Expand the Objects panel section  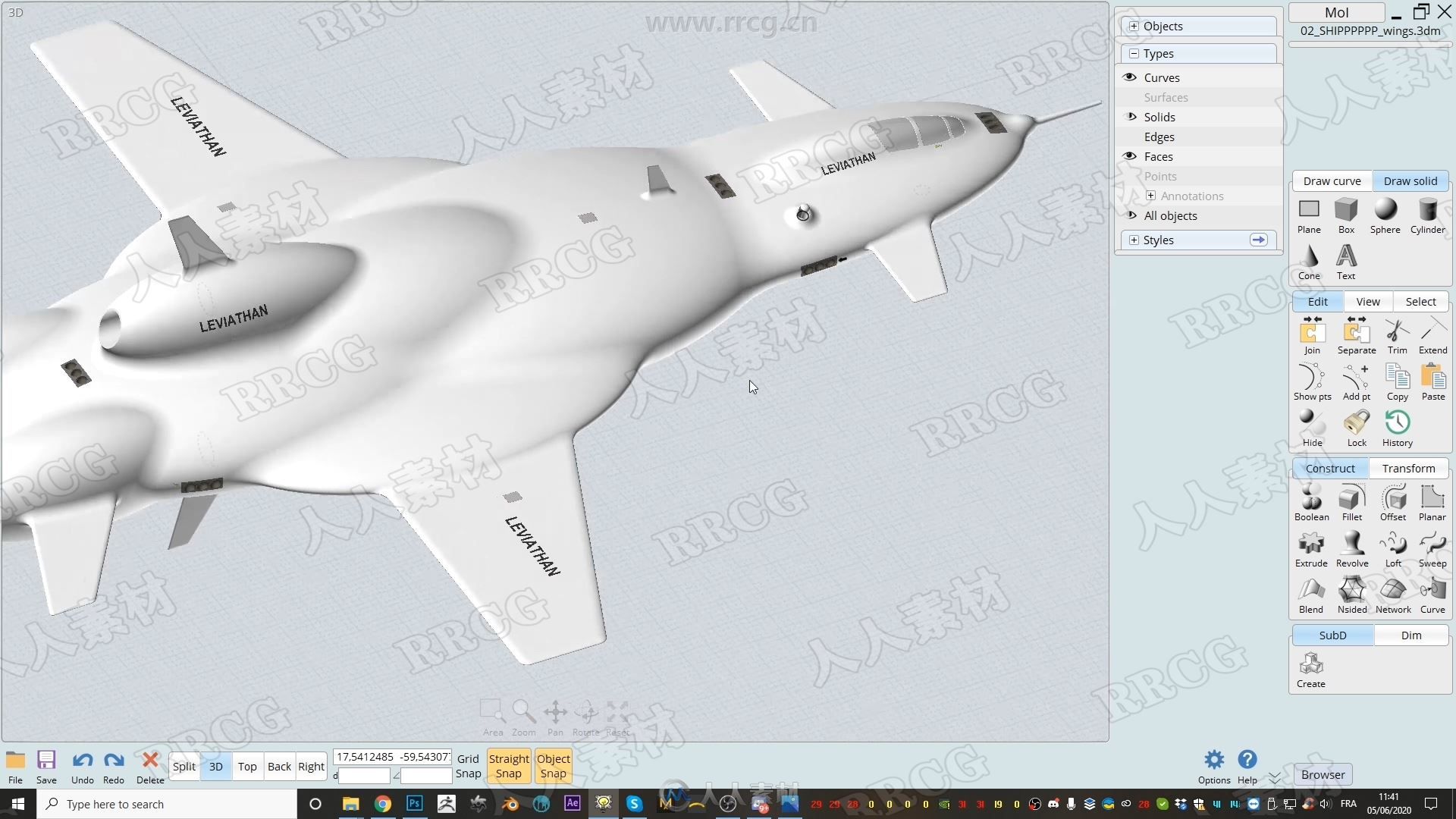(x=1133, y=25)
